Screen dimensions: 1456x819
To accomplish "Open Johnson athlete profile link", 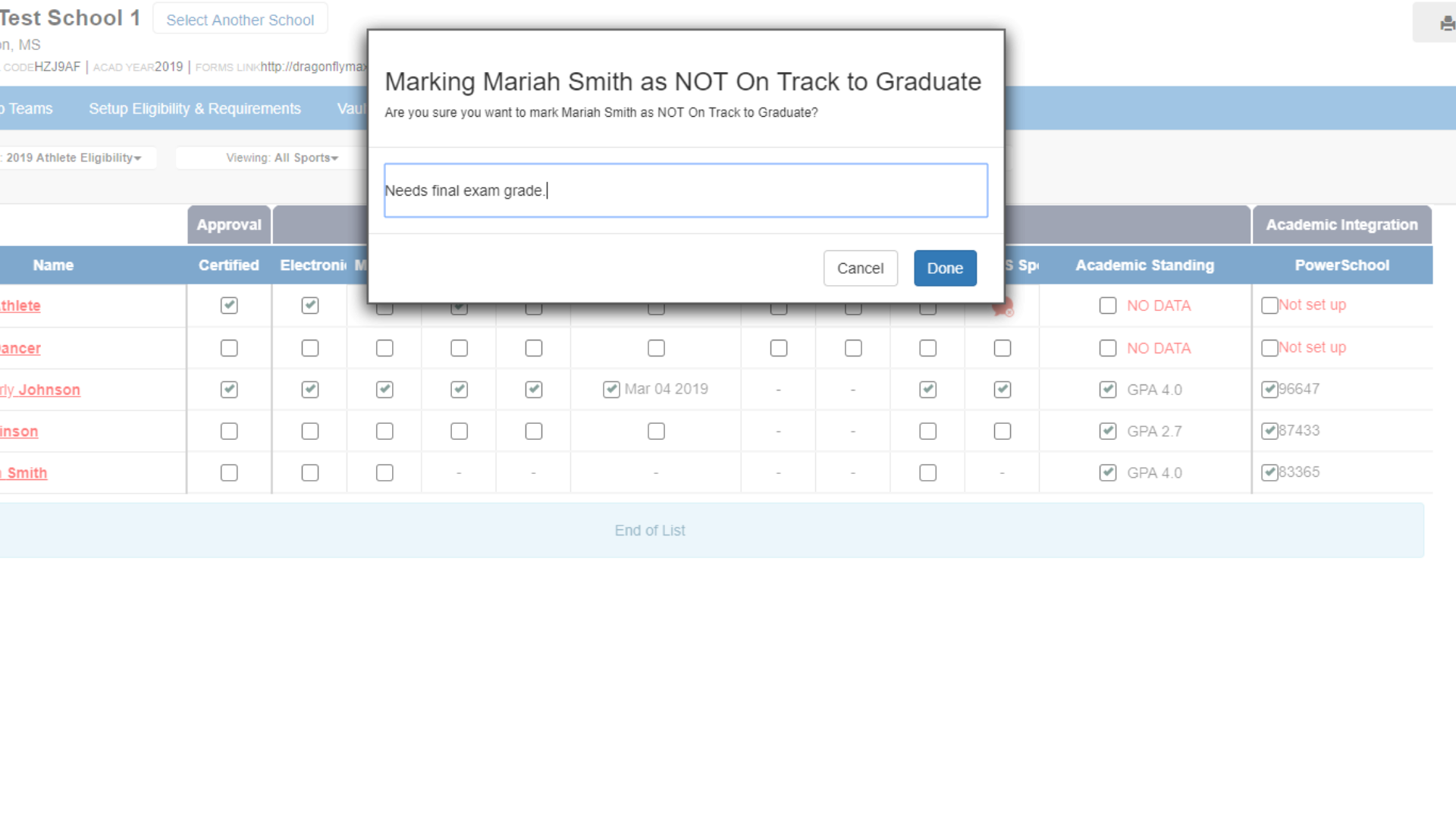I will 48,390.
